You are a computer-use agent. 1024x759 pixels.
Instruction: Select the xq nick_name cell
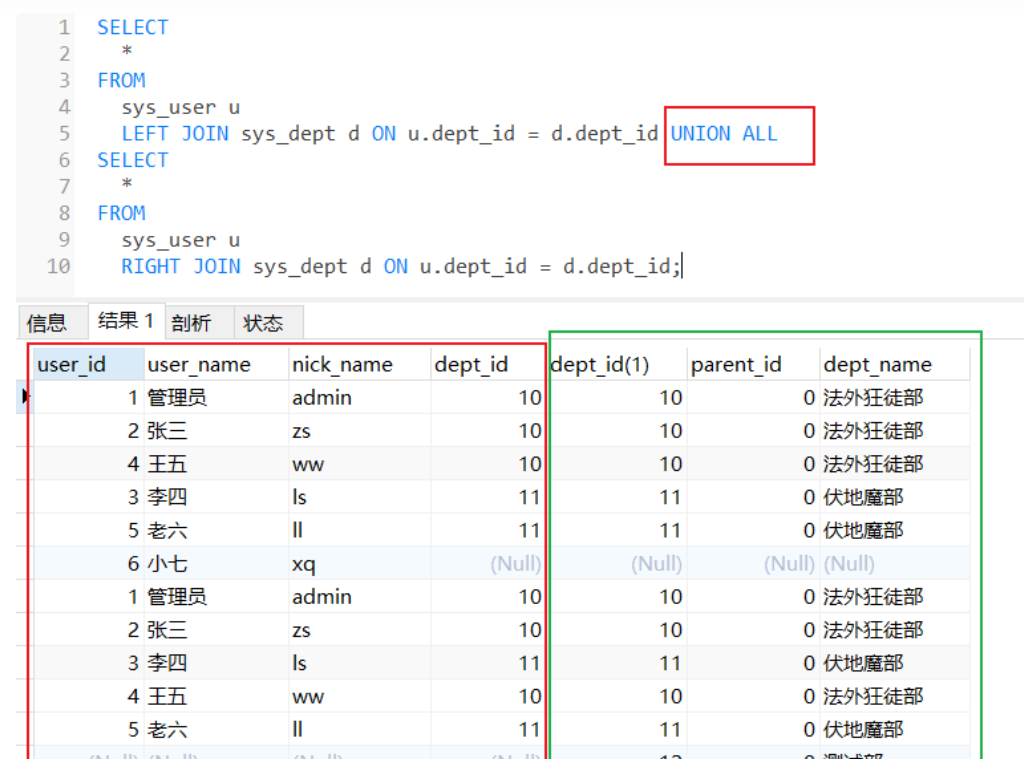point(360,563)
